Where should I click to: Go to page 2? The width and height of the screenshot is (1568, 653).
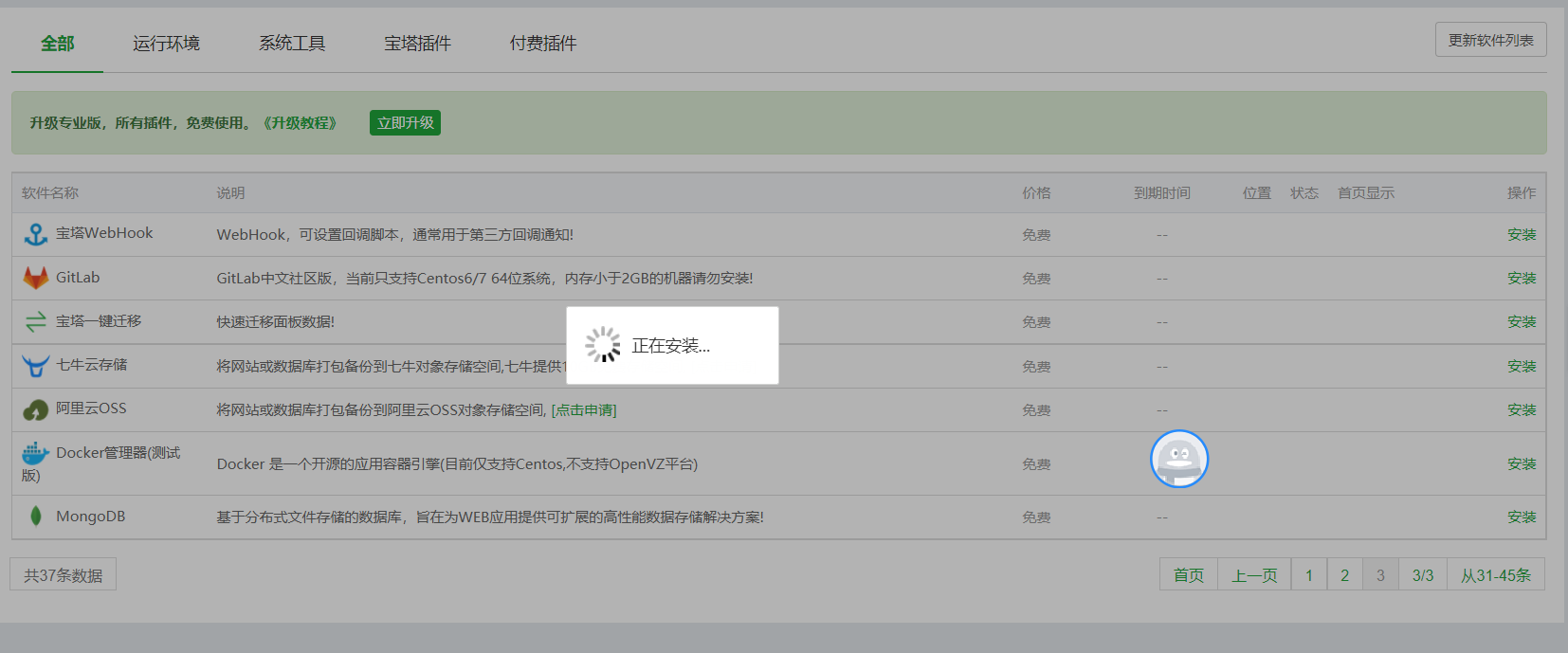click(1344, 575)
